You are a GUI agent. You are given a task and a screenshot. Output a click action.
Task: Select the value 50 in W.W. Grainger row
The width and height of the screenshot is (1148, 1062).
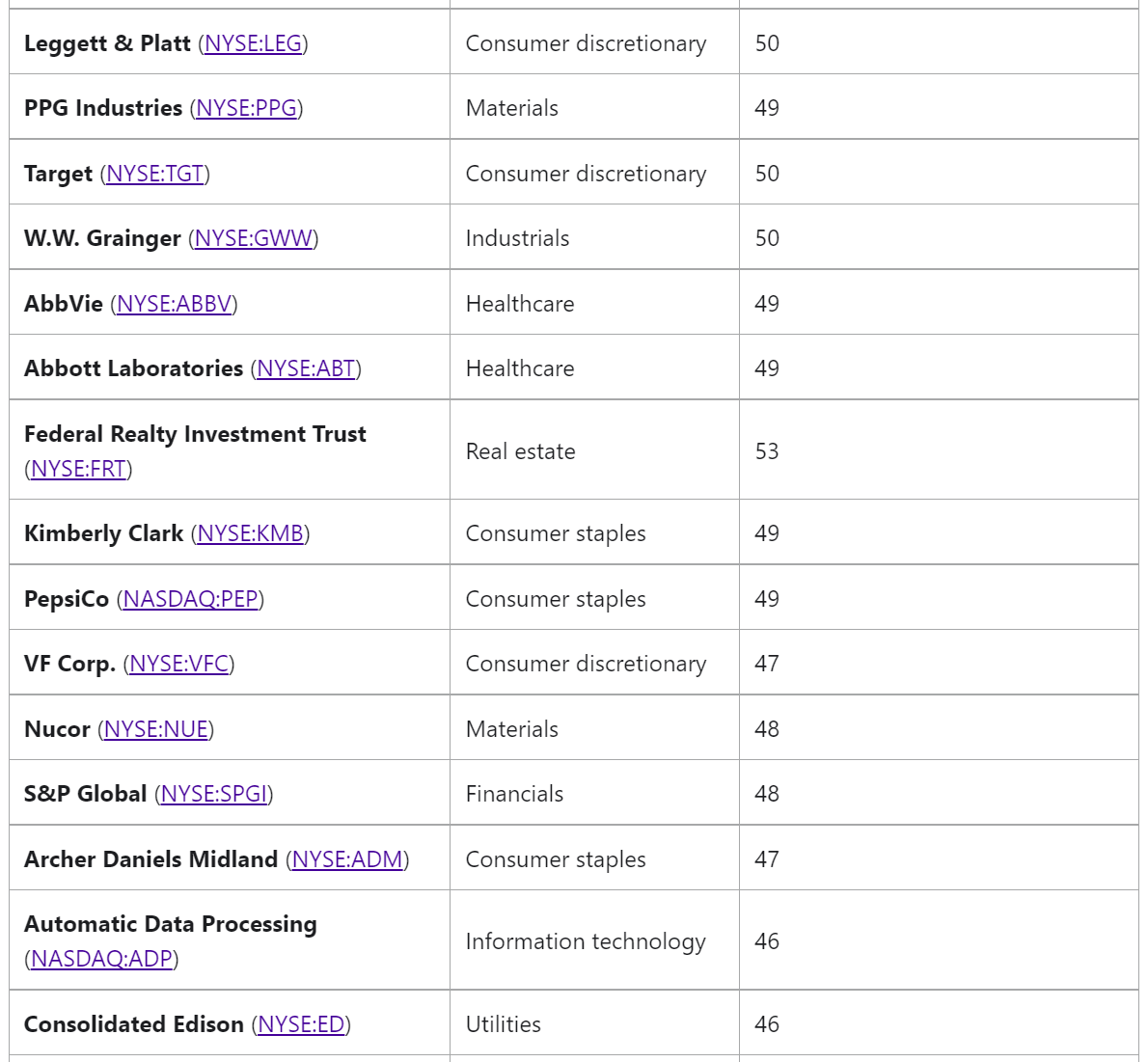pos(767,238)
